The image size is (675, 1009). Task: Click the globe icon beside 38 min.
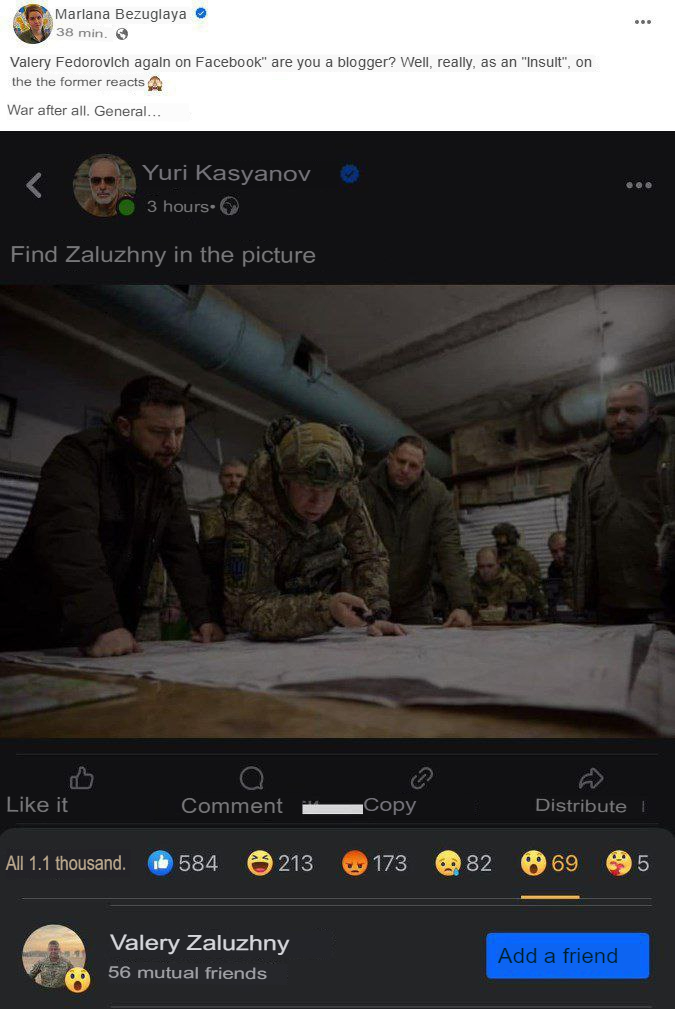coord(122,34)
